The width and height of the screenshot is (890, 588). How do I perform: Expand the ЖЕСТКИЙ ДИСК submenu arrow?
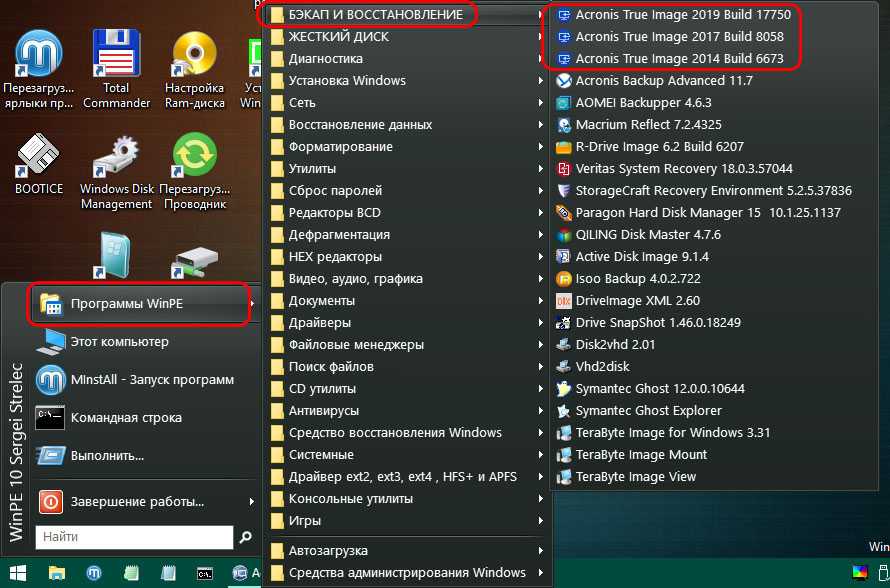point(541,37)
